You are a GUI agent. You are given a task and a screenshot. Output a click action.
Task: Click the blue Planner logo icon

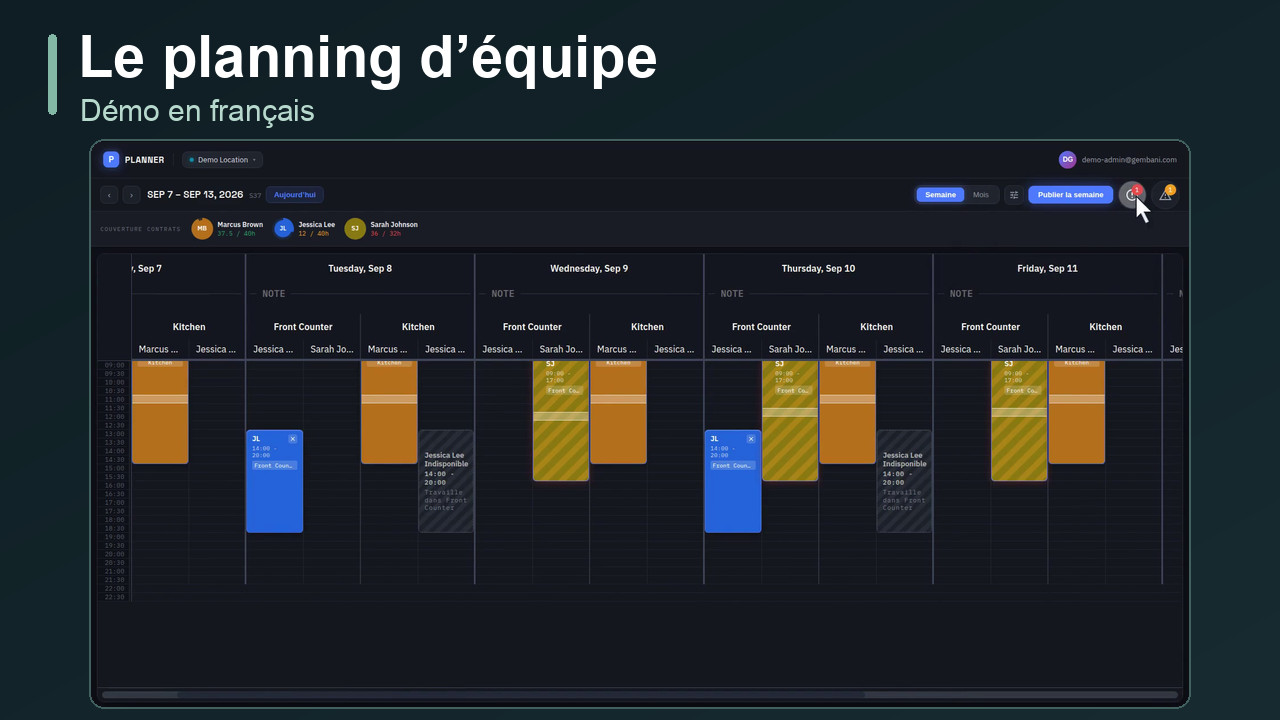pyautogui.click(x=111, y=160)
